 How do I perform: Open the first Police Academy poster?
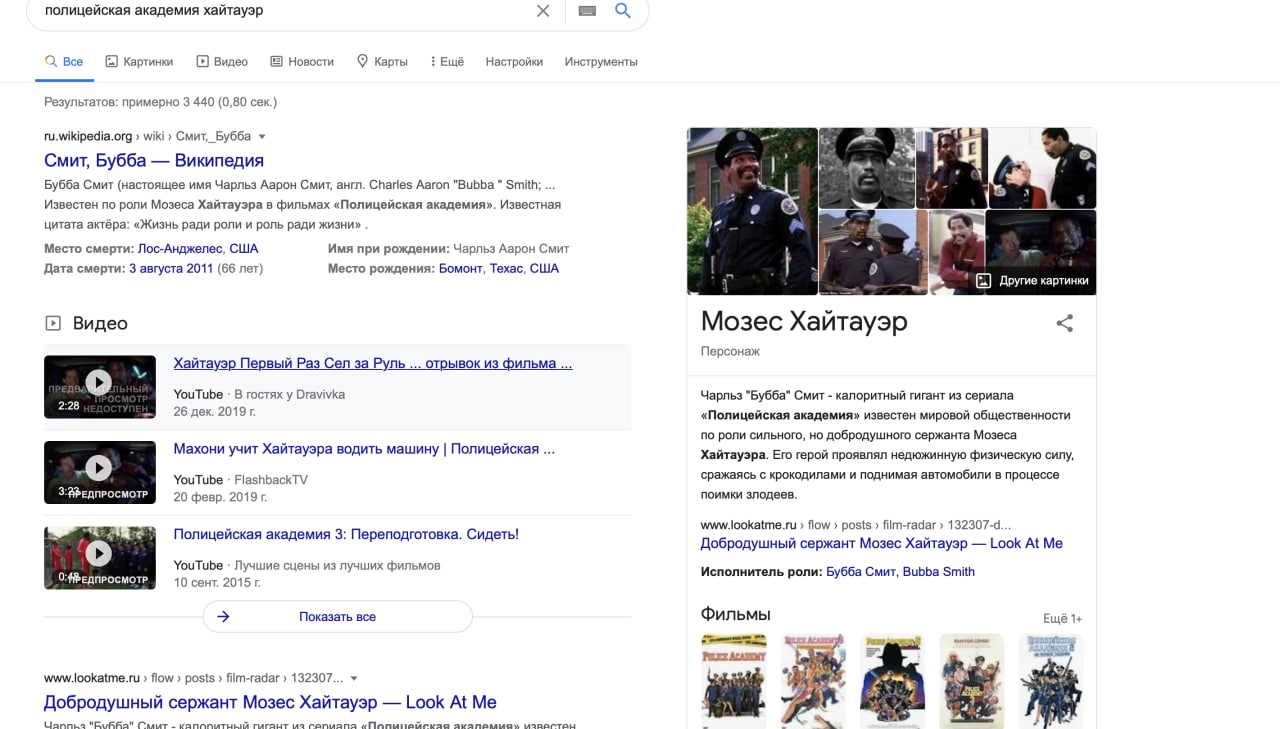click(734, 681)
